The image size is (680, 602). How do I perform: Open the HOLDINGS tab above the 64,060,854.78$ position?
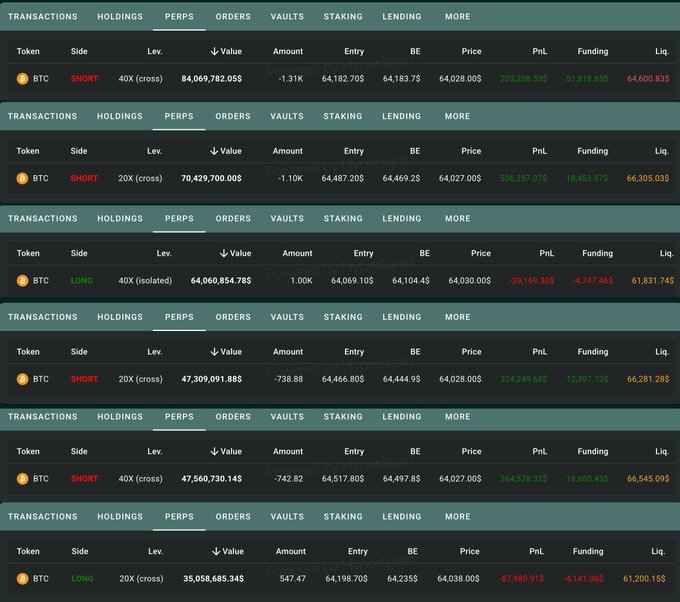point(120,219)
